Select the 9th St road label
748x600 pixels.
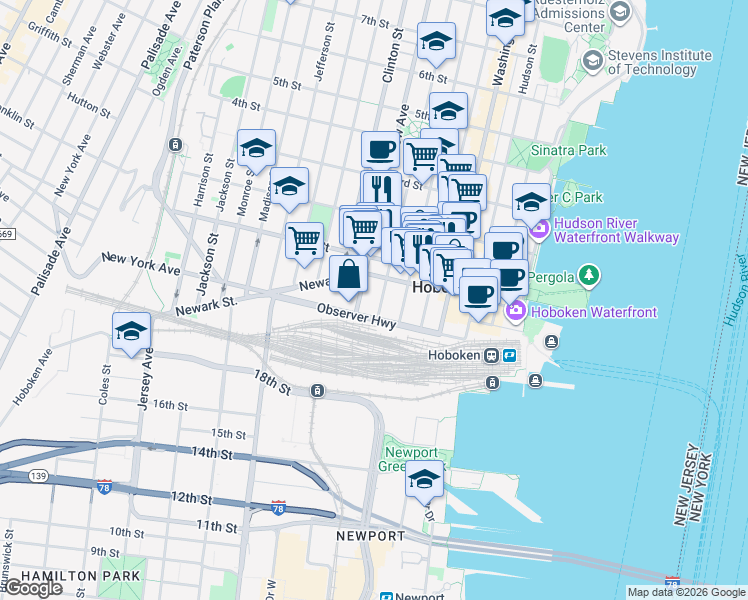(x=105, y=552)
